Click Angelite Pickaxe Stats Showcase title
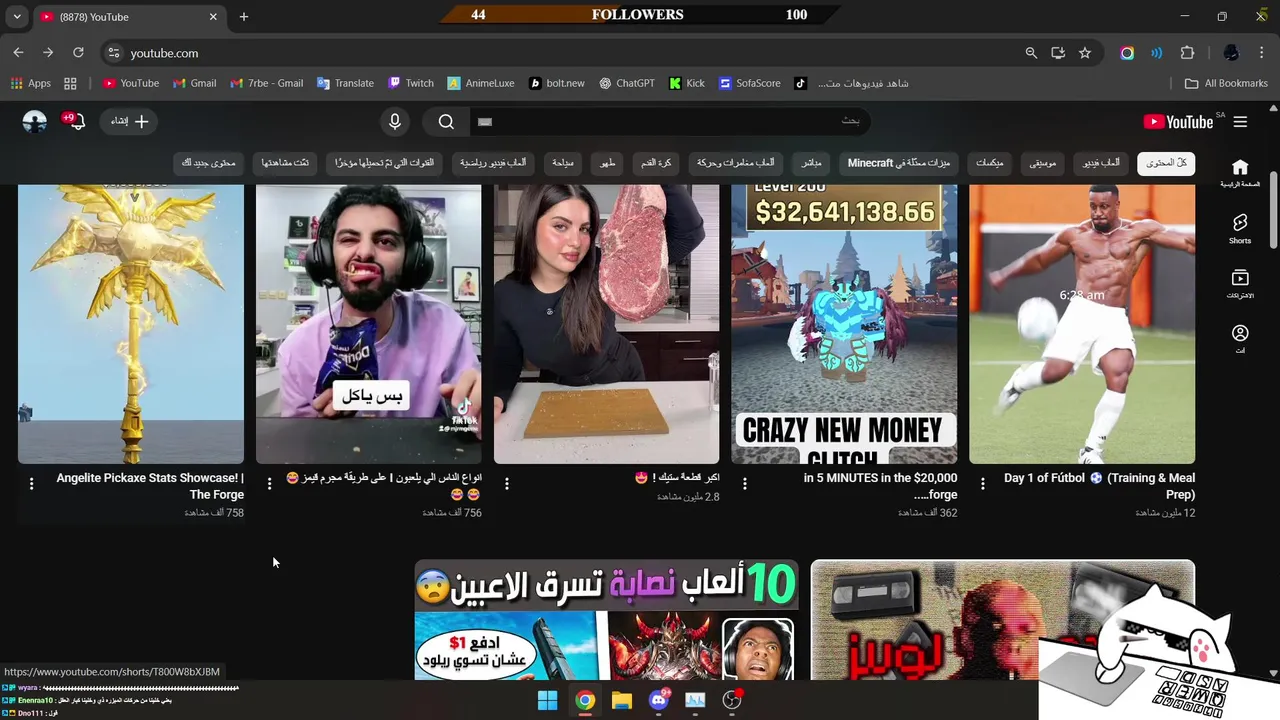Image resolution: width=1280 pixels, height=720 pixels. click(150, 486)
